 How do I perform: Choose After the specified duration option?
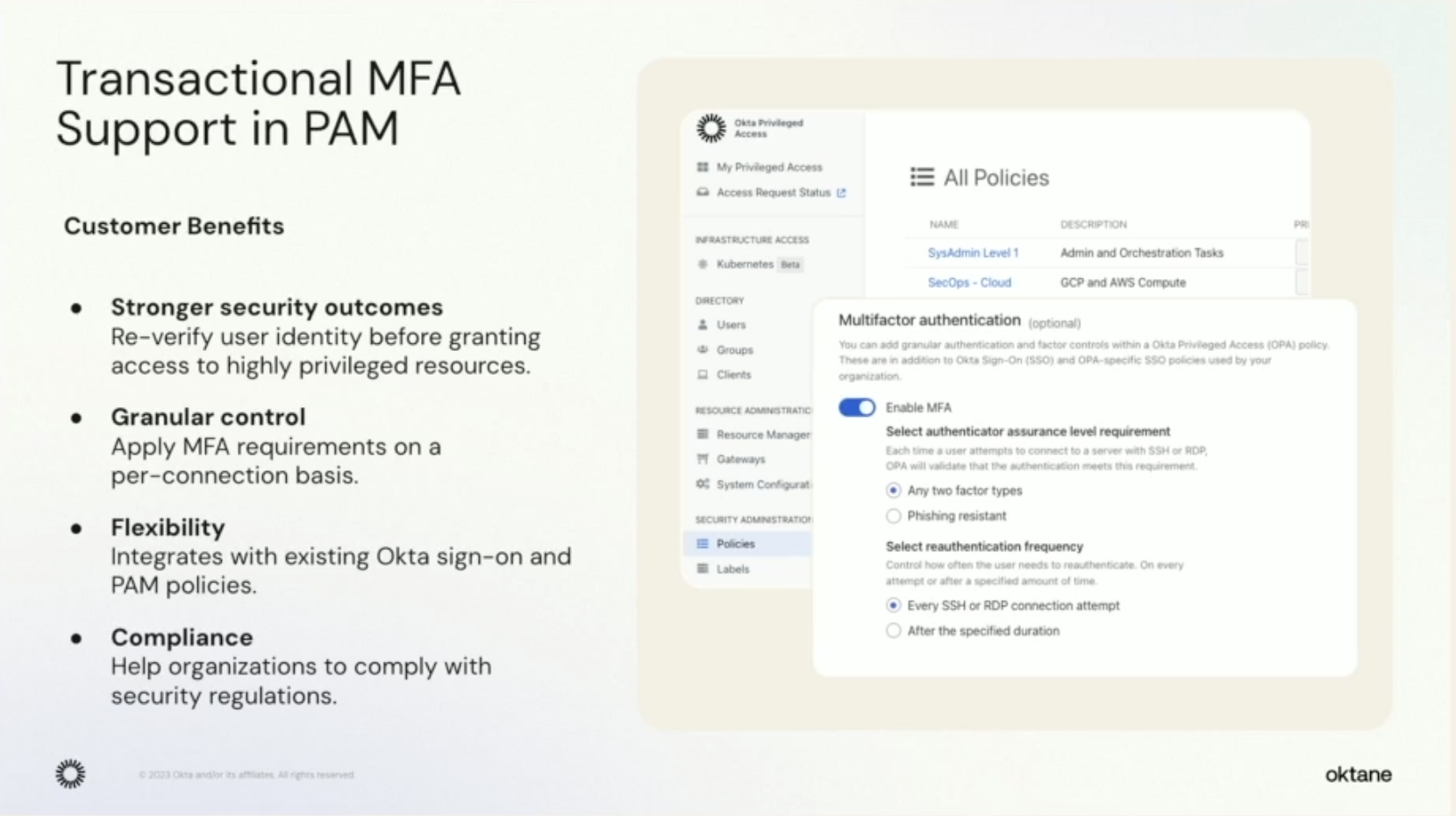(893, 630)
